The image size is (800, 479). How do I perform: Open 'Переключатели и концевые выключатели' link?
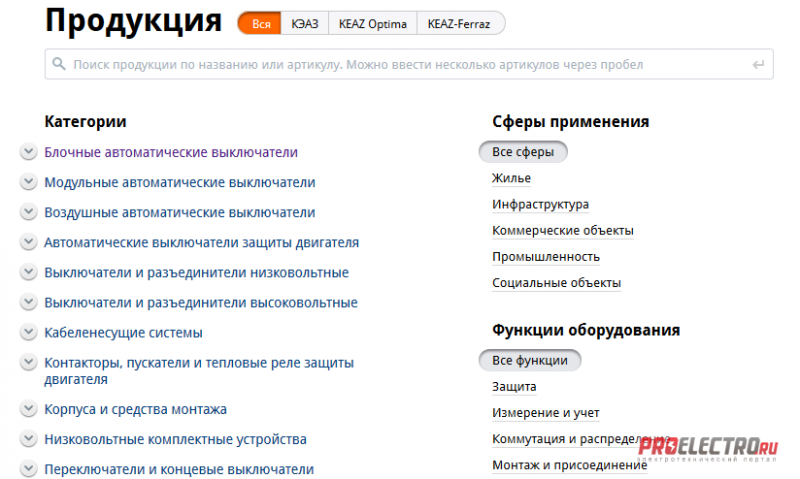(179, 469)
